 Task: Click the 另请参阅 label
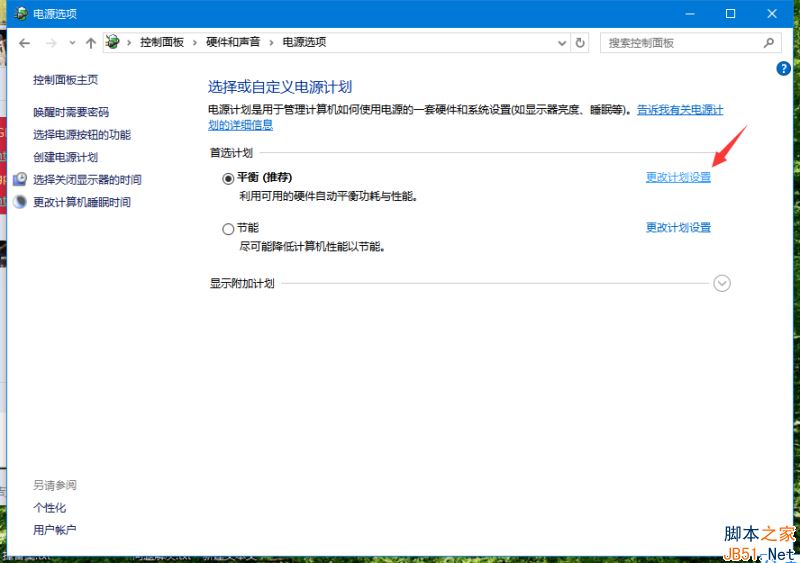click(55, 485)
